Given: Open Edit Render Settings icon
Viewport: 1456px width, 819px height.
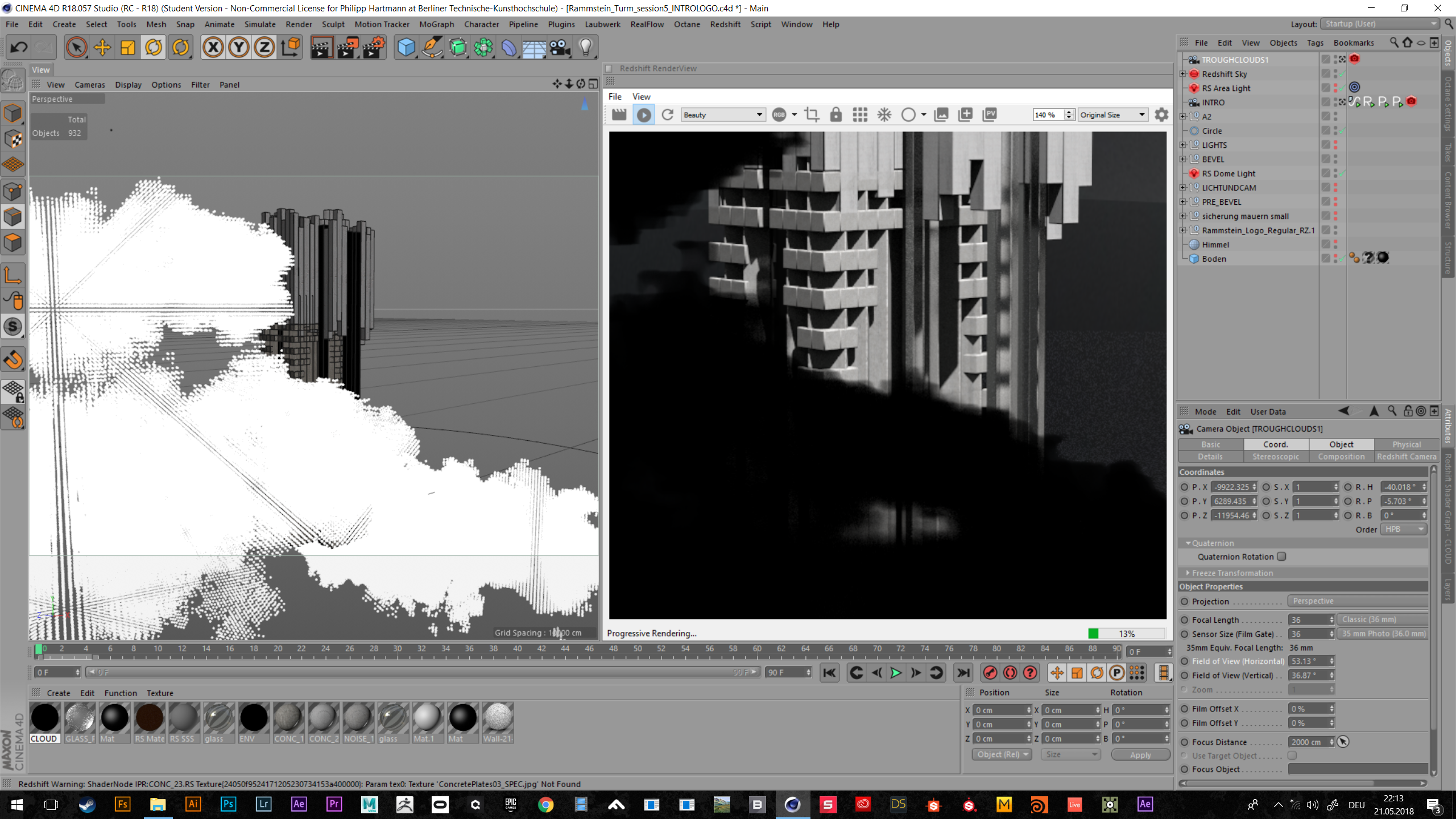Looking at the screenshot, I should click(374, 48).
